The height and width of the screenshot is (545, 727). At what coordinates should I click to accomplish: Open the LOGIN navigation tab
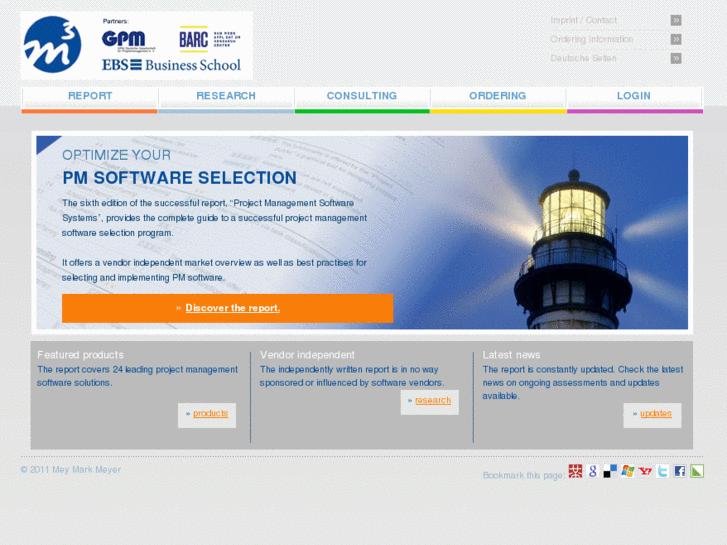(634, 100)
